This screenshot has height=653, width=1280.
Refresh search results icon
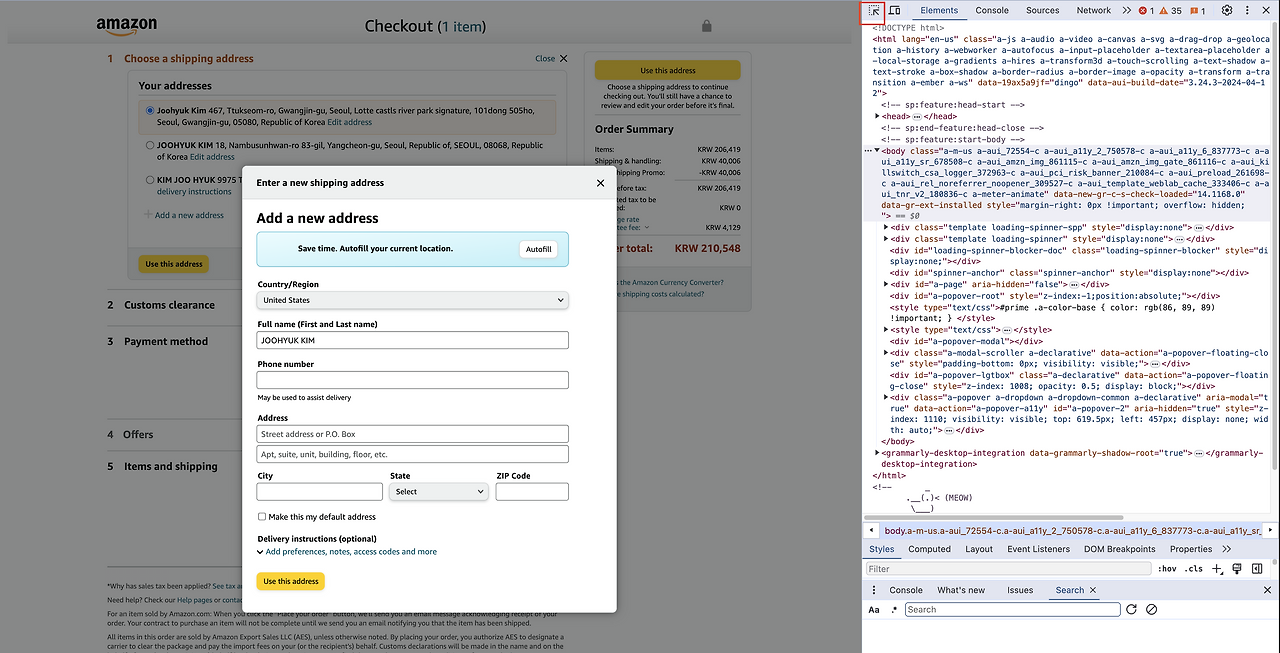(1131, 609)
